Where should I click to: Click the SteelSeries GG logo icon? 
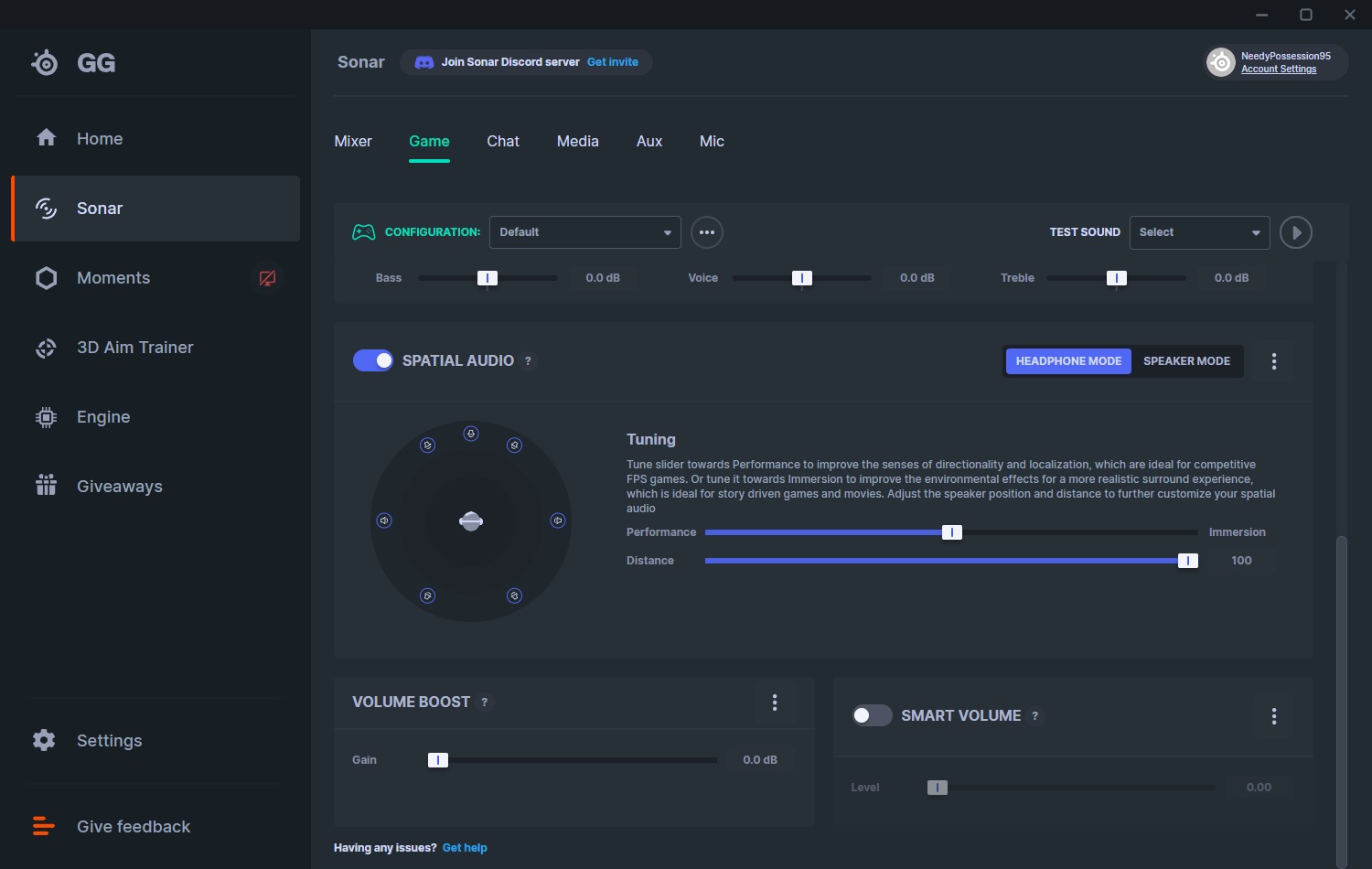click(x=44, y=62)
